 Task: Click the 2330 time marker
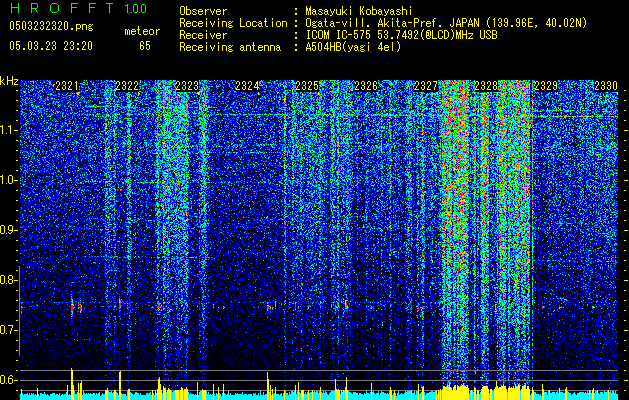click(606, 86)
